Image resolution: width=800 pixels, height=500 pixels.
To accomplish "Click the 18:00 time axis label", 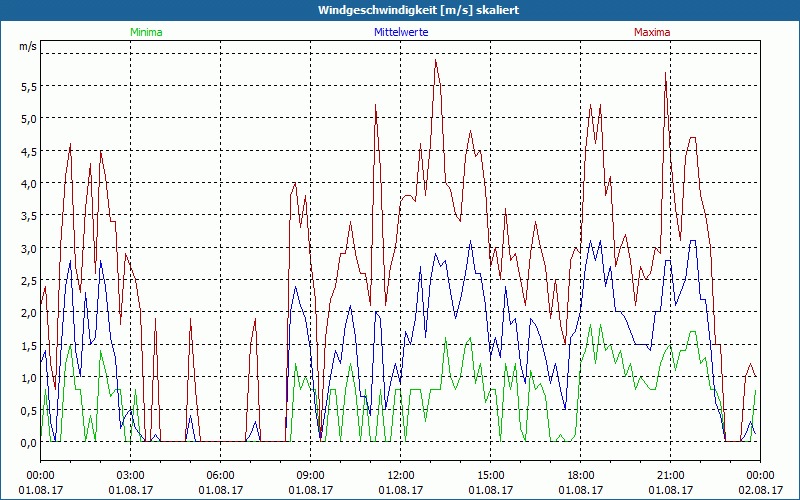I will tap(581, 476).
